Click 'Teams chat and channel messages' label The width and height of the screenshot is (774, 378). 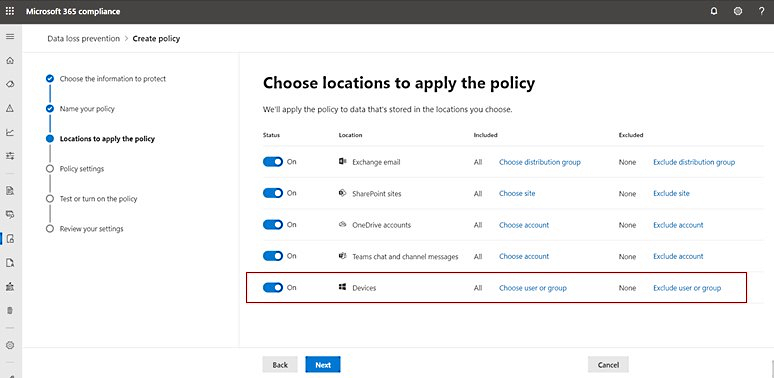[x=405, y=257]
